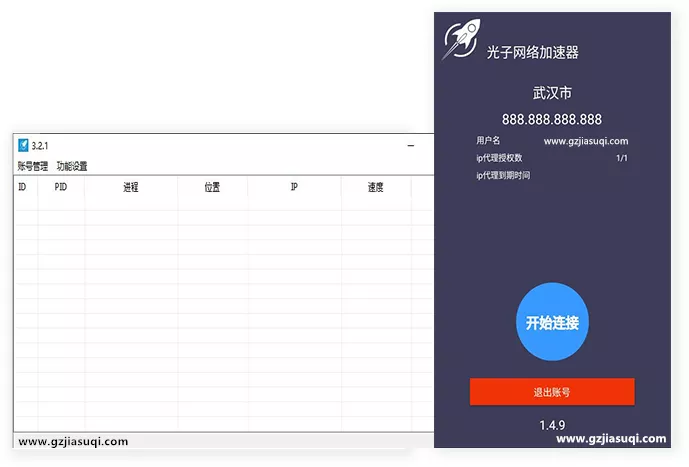Click the 888.888.888.888 IP address
This screenshot has height=467, width=689.
[x=552, y=119]
